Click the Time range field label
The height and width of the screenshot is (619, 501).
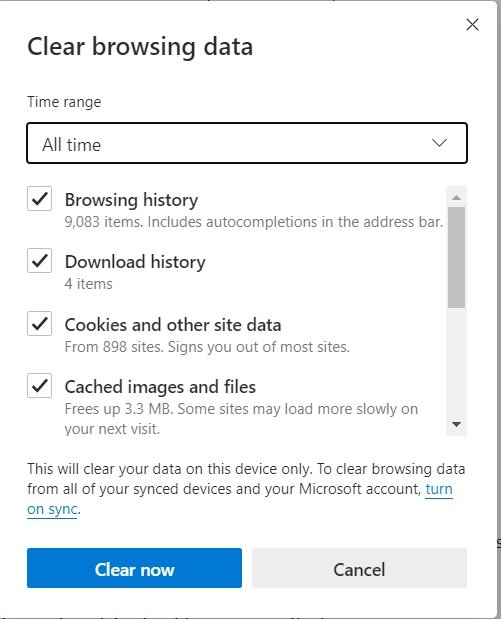(x=64, y=102)
